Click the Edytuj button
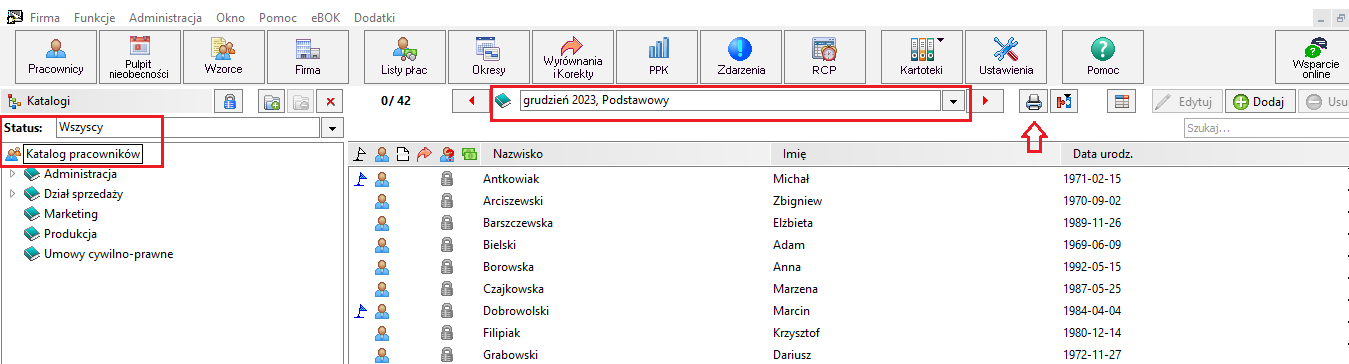1349x364 pixels. pos(1186,101)
